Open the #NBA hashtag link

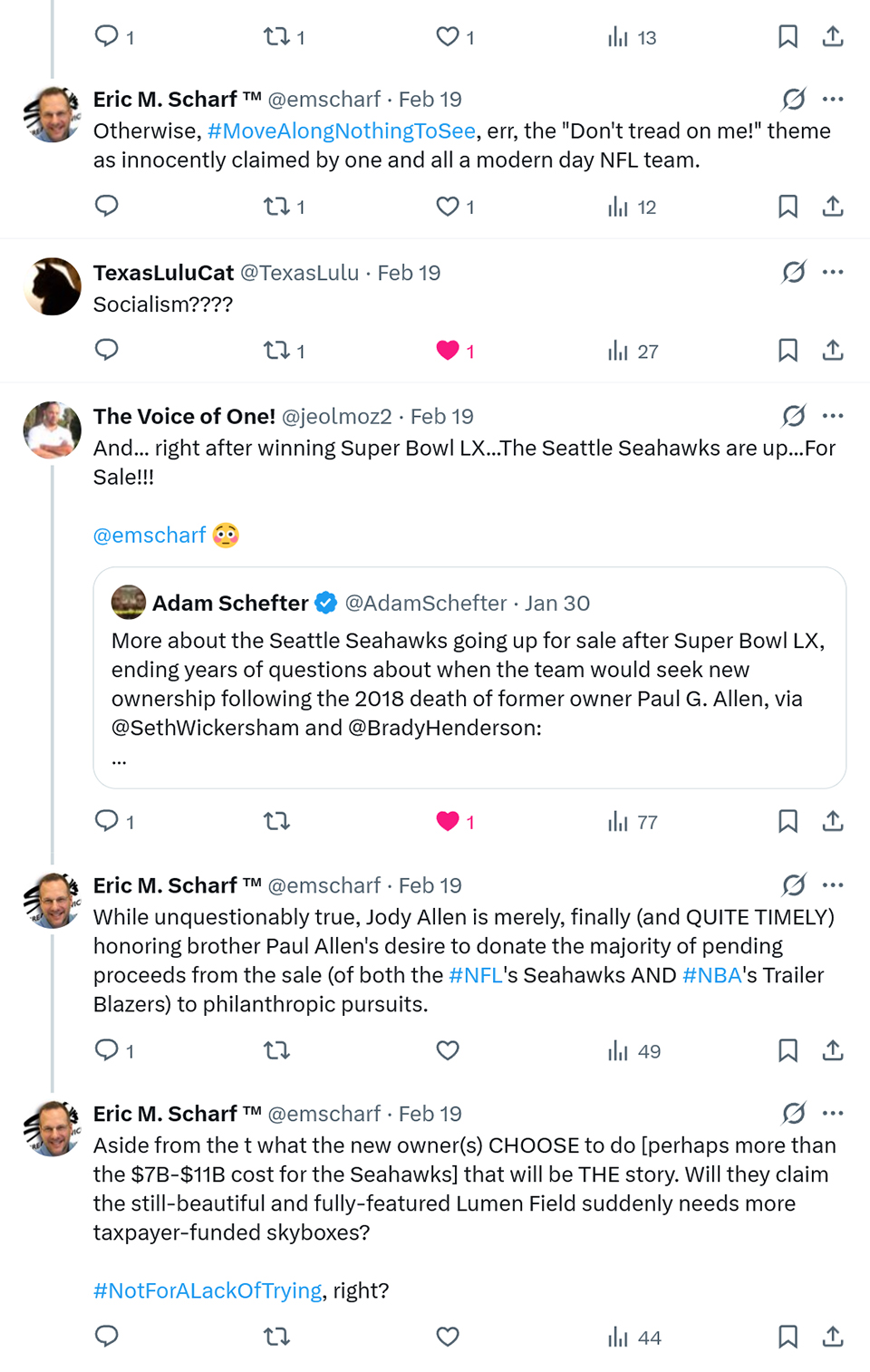click(711, 975)
